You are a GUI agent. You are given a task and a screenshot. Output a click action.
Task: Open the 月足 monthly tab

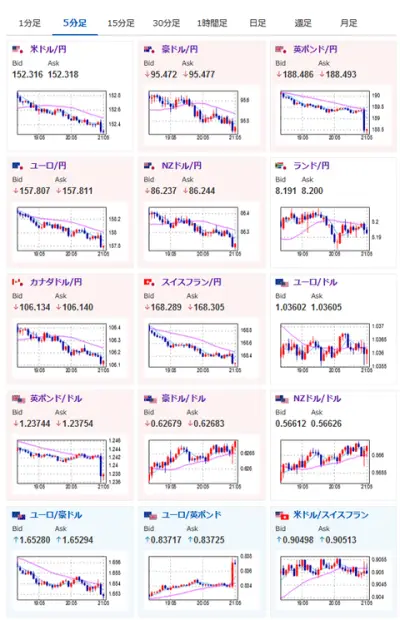click(x=349, y=23)
